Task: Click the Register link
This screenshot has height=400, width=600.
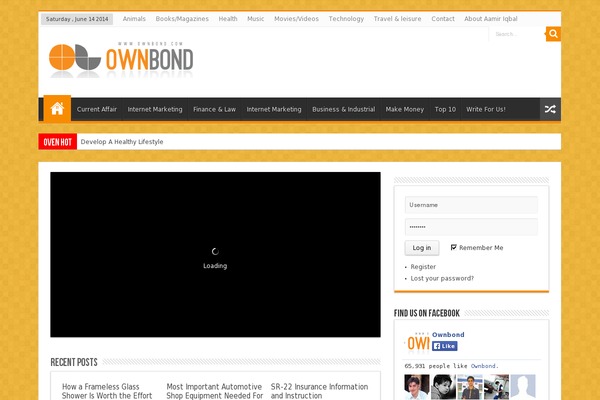Action: (423, 267)
